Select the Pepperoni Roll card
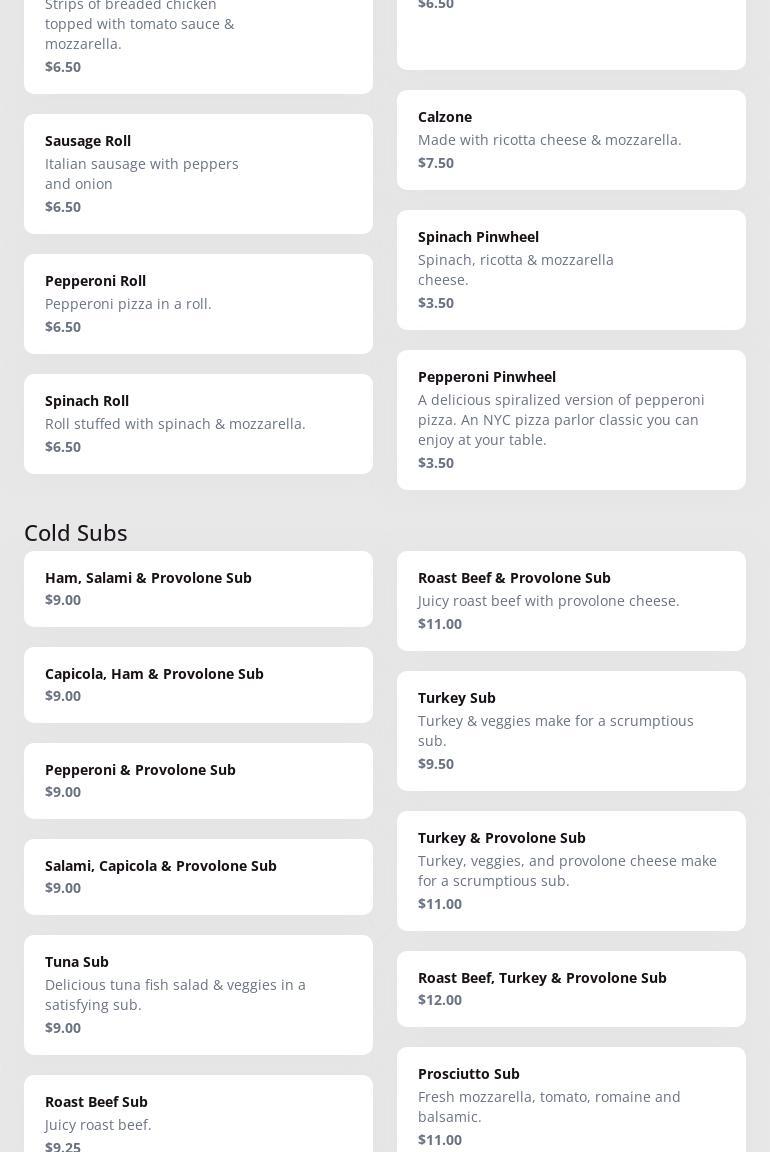 [198, 304]
